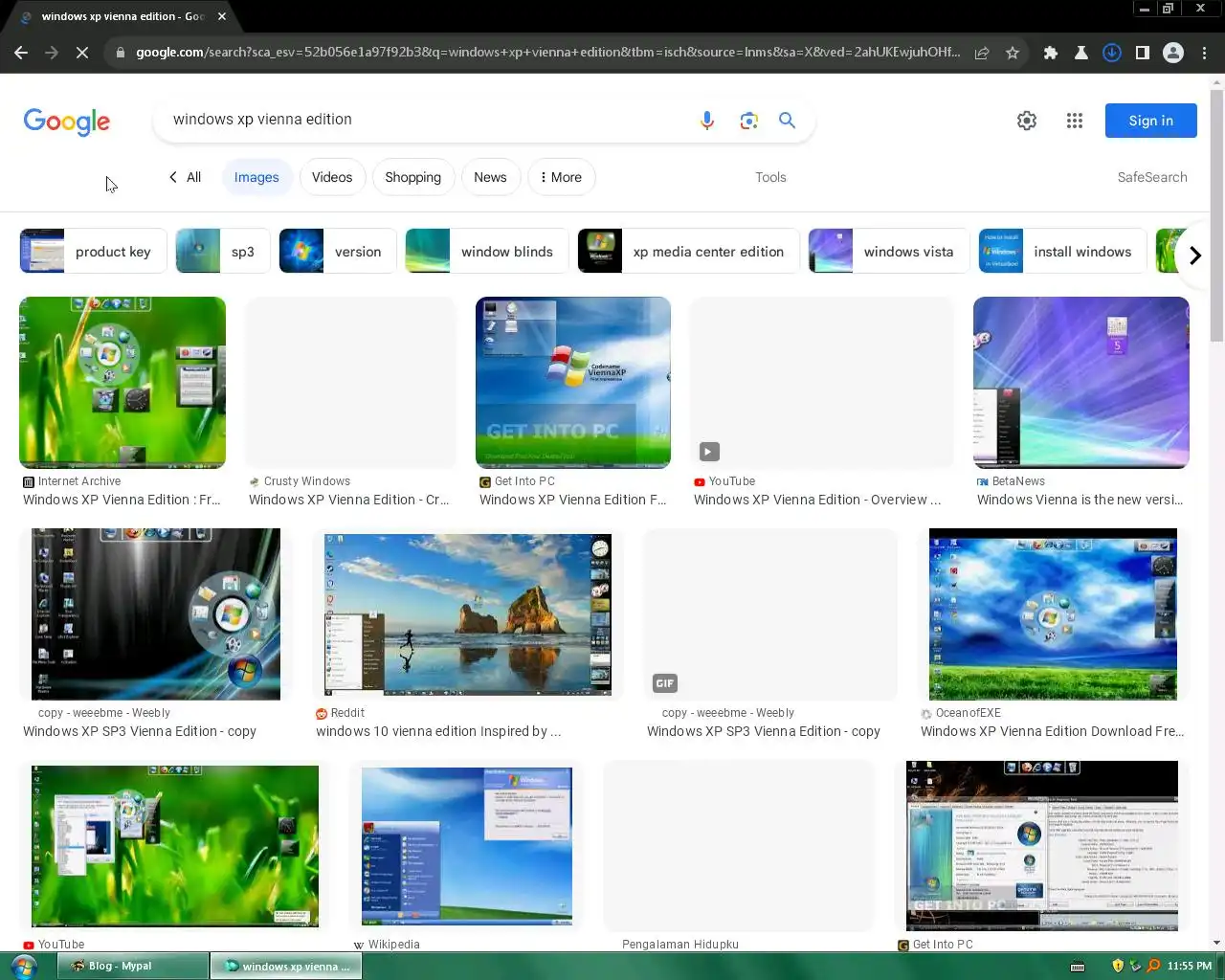This screenshot has width=1225, height=980.
Task: Open the Windows Start orb
Action: pyautogui.click(x=23, y=966)
